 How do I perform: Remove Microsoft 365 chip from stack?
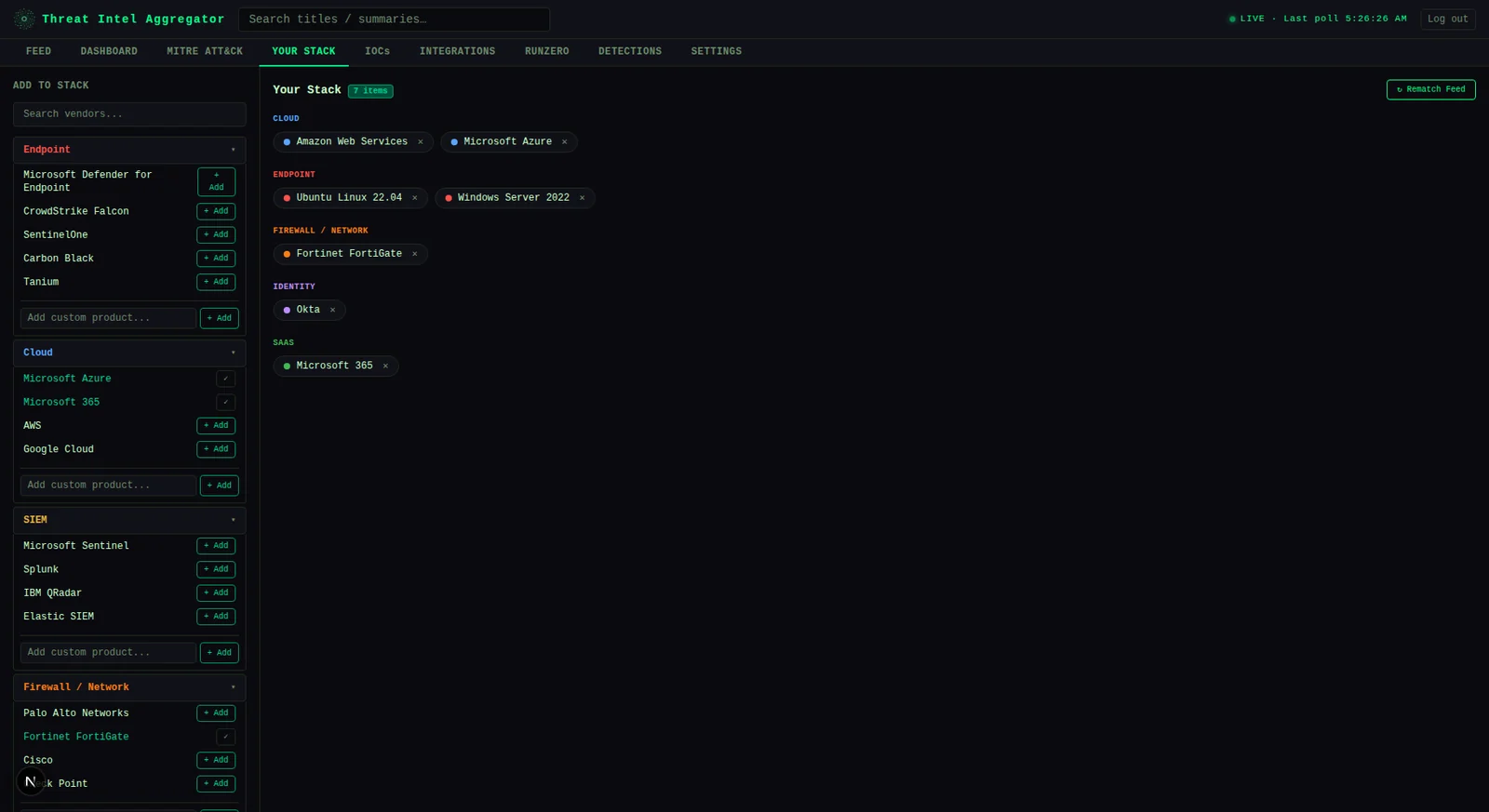385,366
